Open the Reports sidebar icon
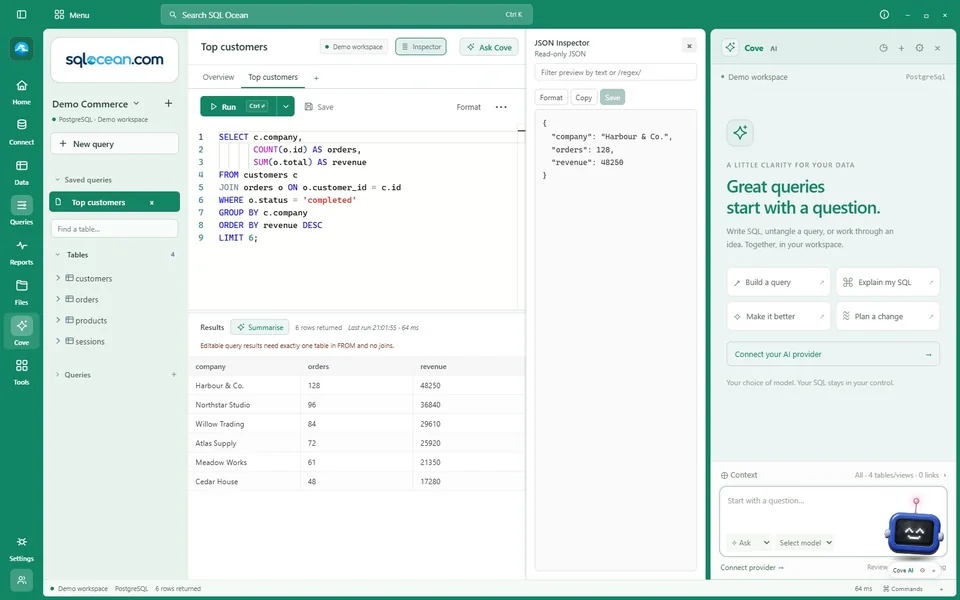 [x=21, y=252]
